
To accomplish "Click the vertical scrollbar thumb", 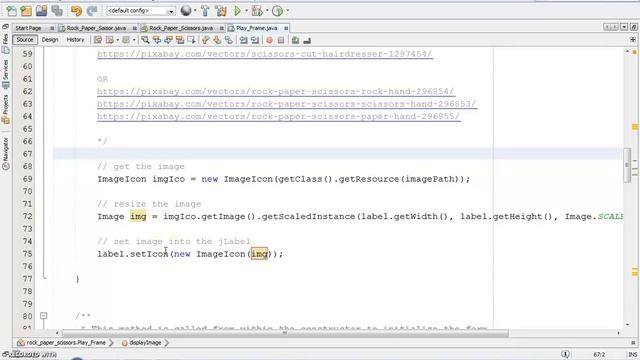I will [627, 165].
